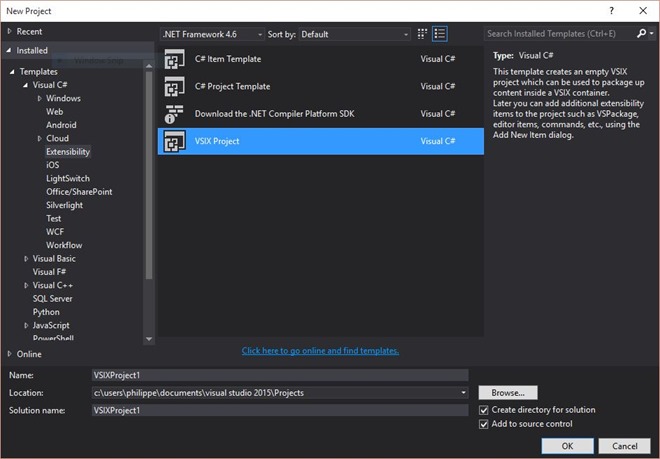
Task: Select the Visual F# node
Action: [49, 272]
